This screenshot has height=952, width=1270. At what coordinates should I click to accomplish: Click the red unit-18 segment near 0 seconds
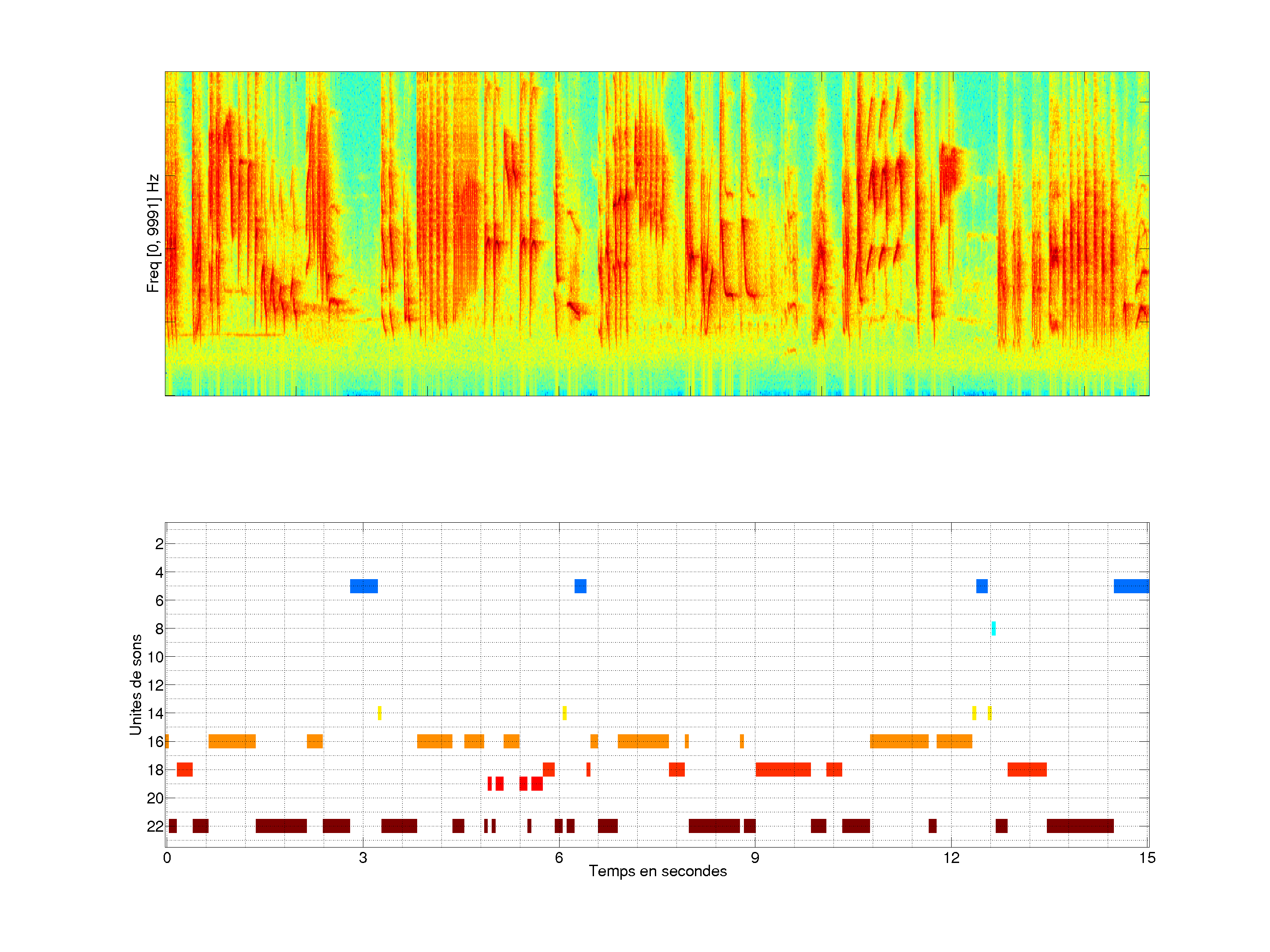tap(184, 770)
